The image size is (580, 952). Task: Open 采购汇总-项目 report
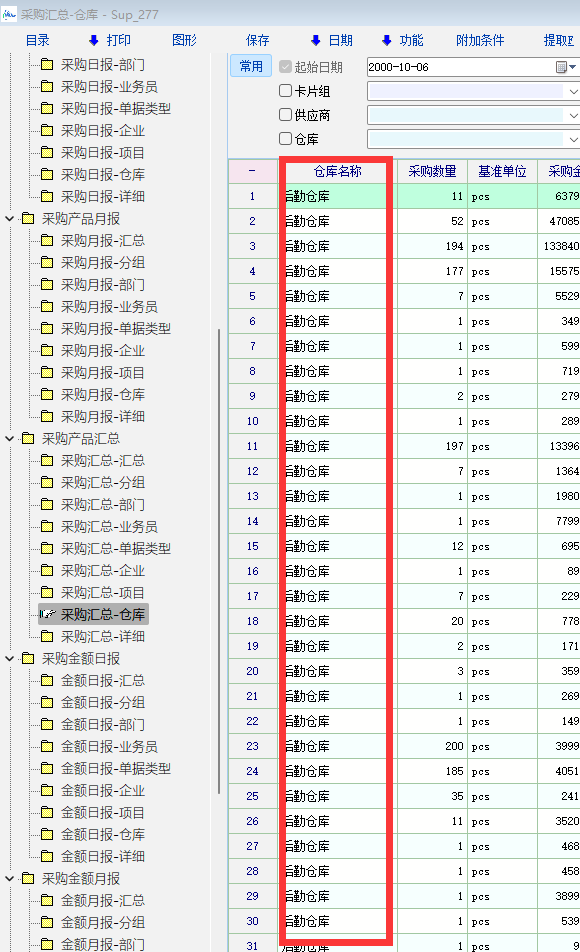[x=103, y=593]
